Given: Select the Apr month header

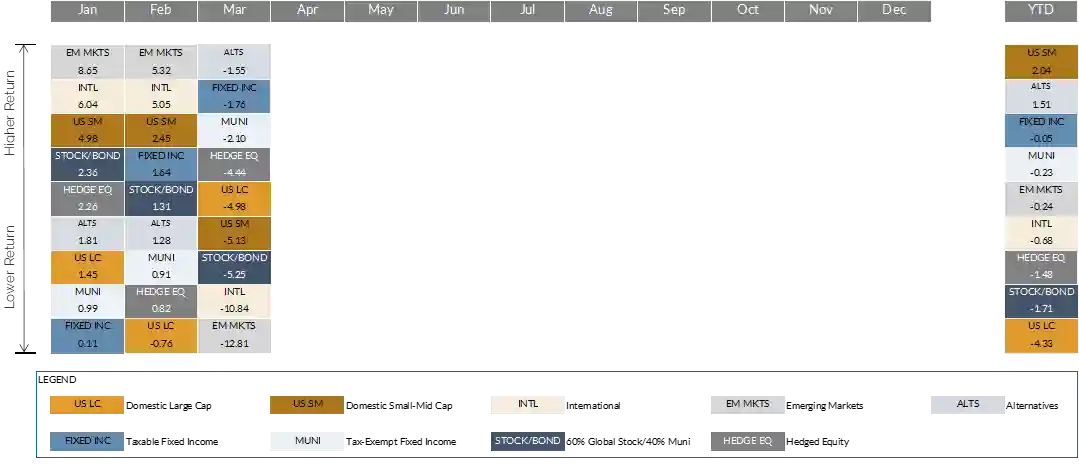Looking at the screenshot, I should (308, 10).
